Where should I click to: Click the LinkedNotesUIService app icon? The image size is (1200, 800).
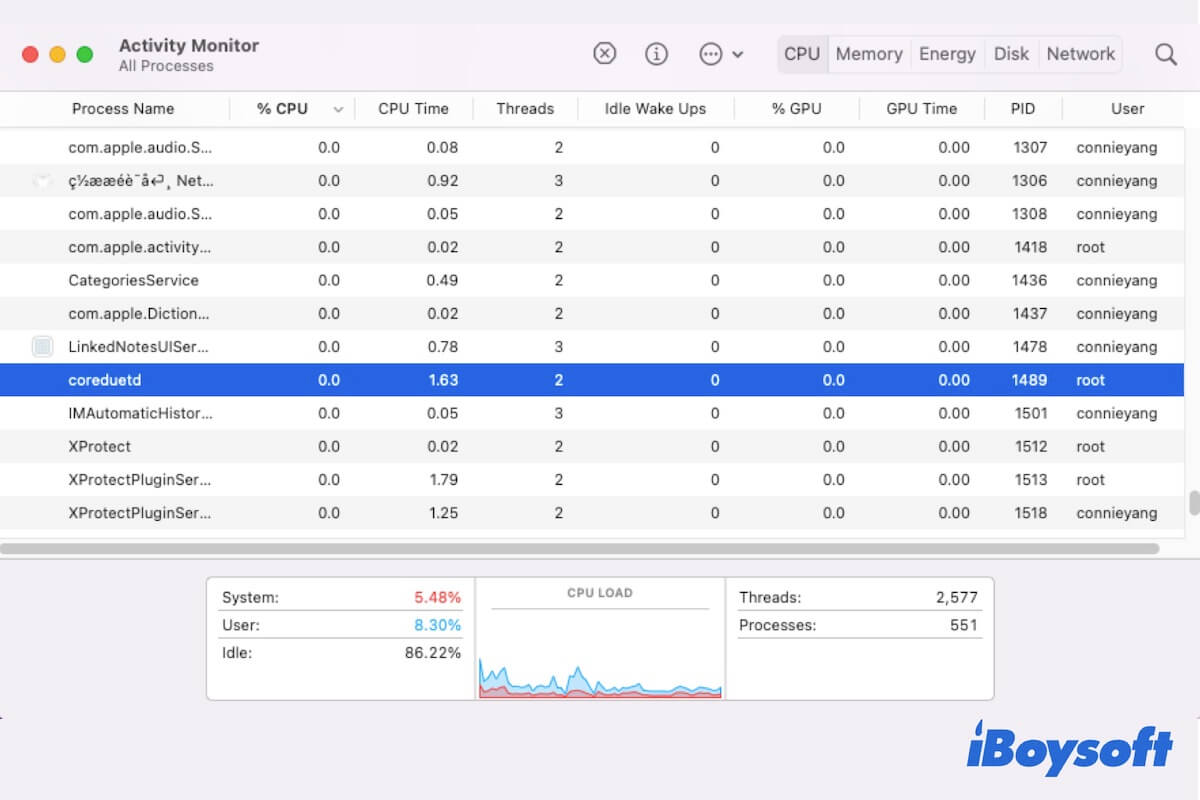42,347
